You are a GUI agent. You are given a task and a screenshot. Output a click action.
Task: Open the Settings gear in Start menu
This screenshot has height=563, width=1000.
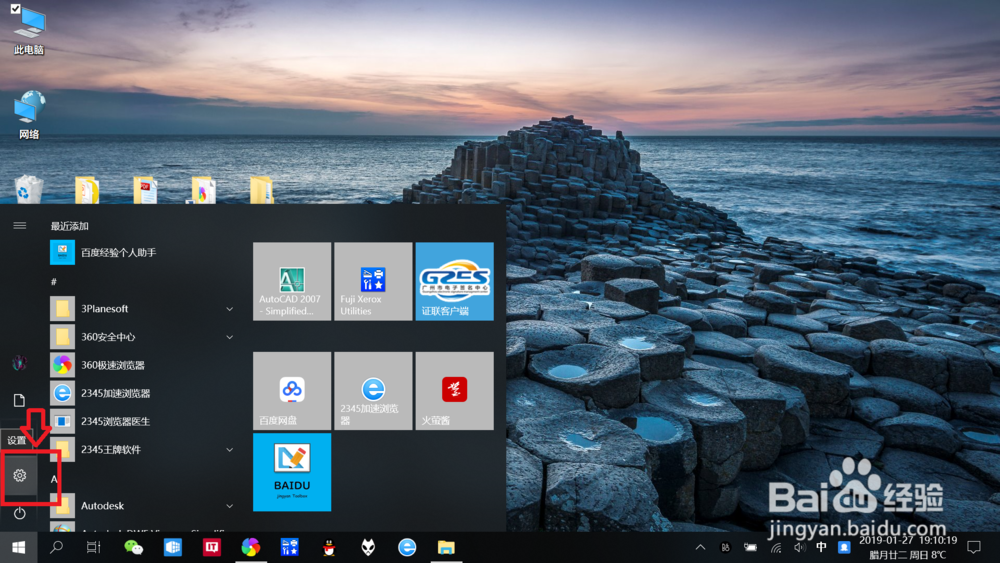20,475
